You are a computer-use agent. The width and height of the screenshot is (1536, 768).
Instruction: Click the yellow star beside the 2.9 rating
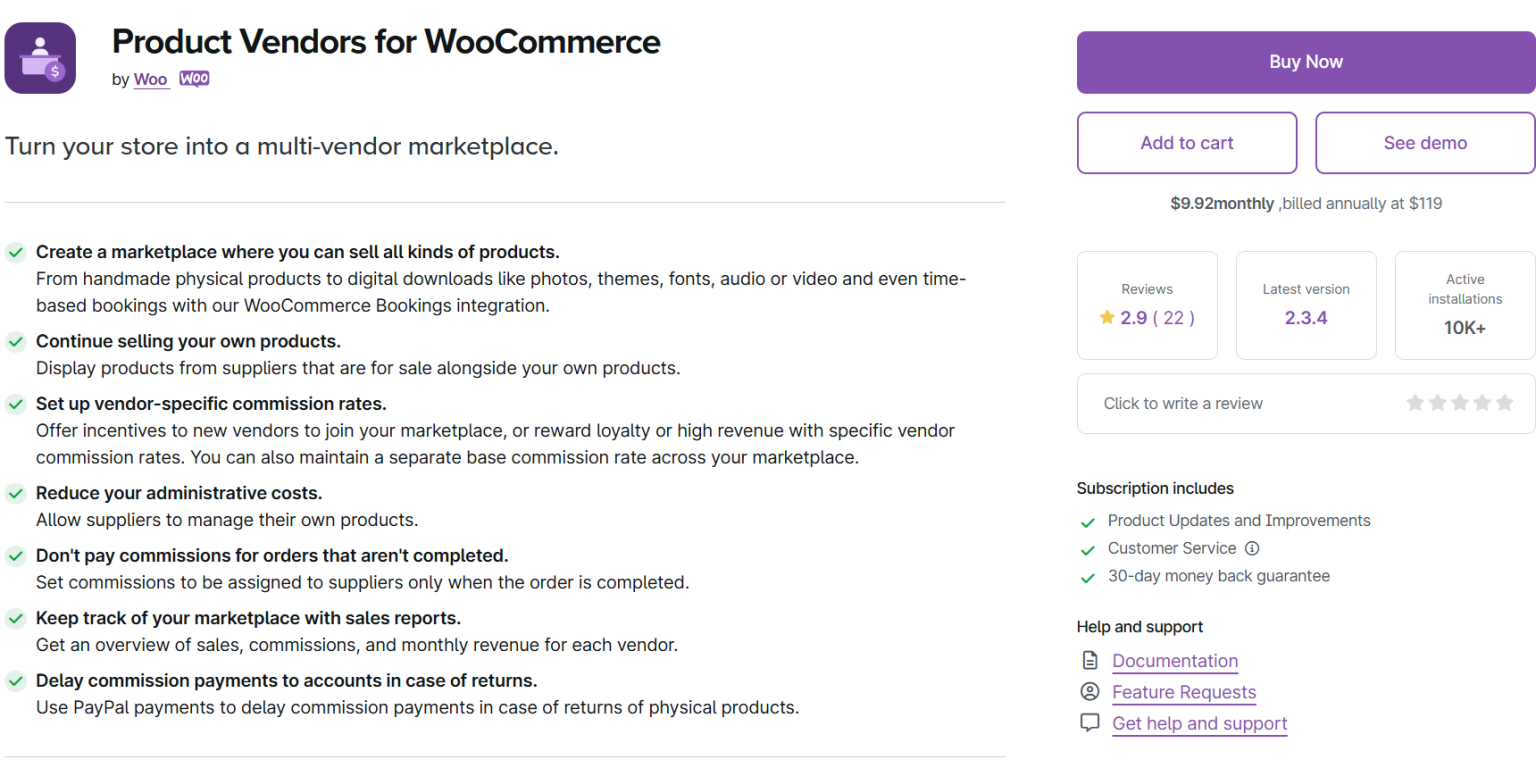click(x=1107, y=316)
